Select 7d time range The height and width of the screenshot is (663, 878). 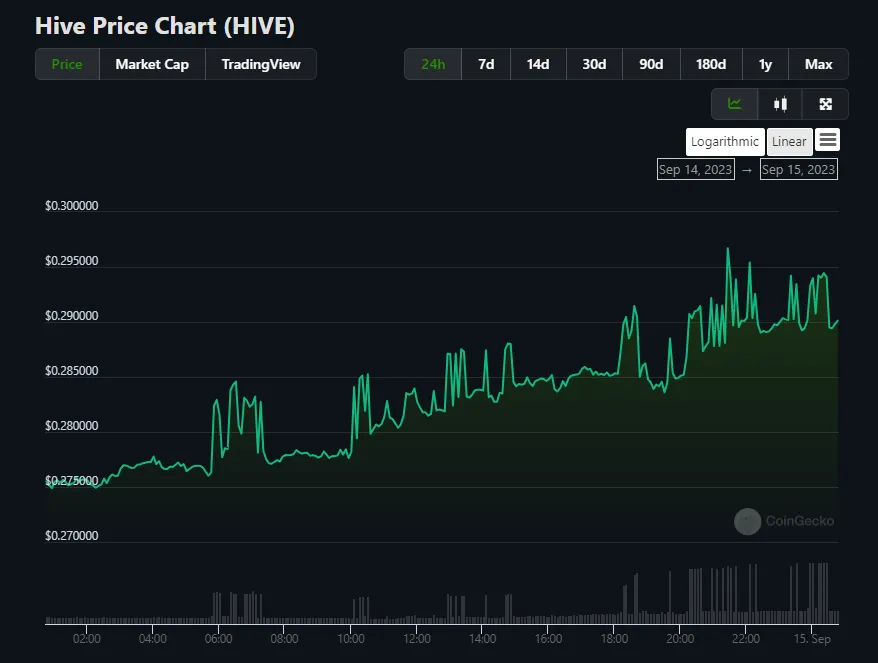486,64
